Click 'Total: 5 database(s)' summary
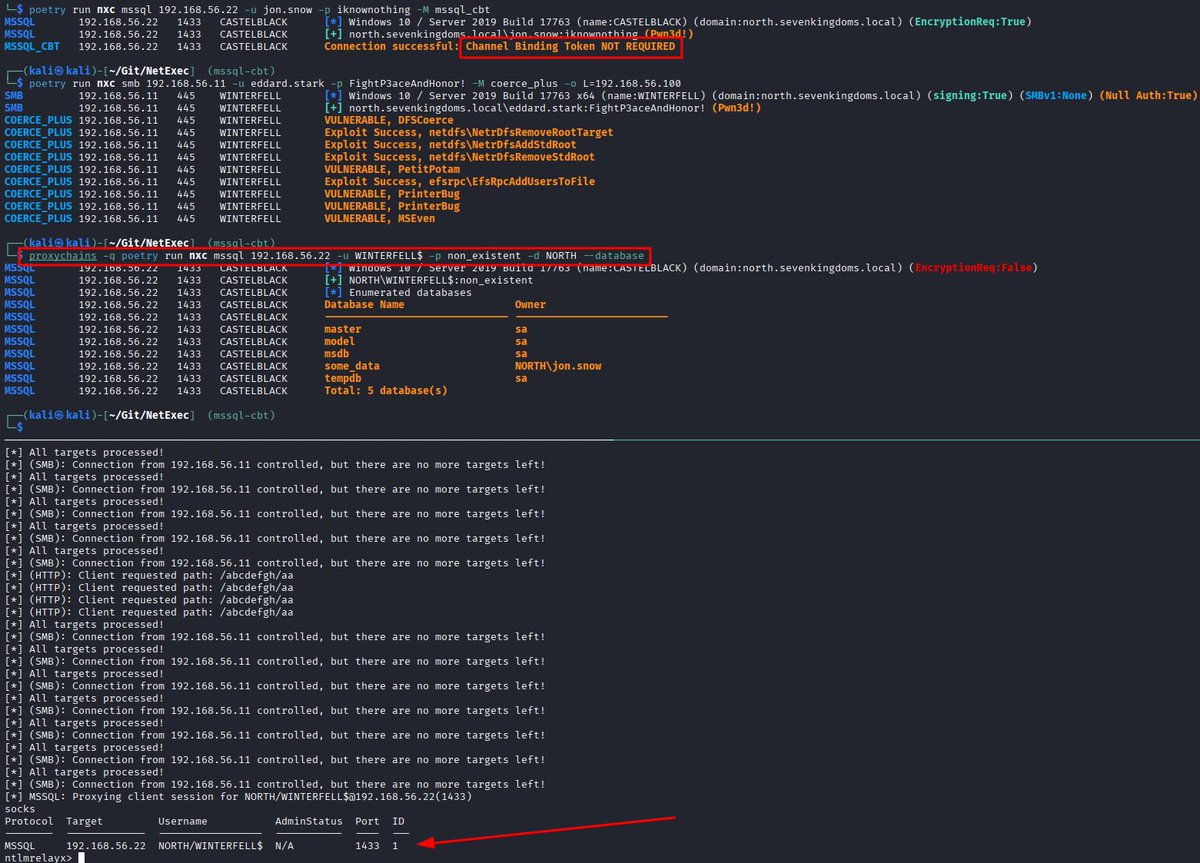This screenshot has height=863, width=1200. click(386, 390)
